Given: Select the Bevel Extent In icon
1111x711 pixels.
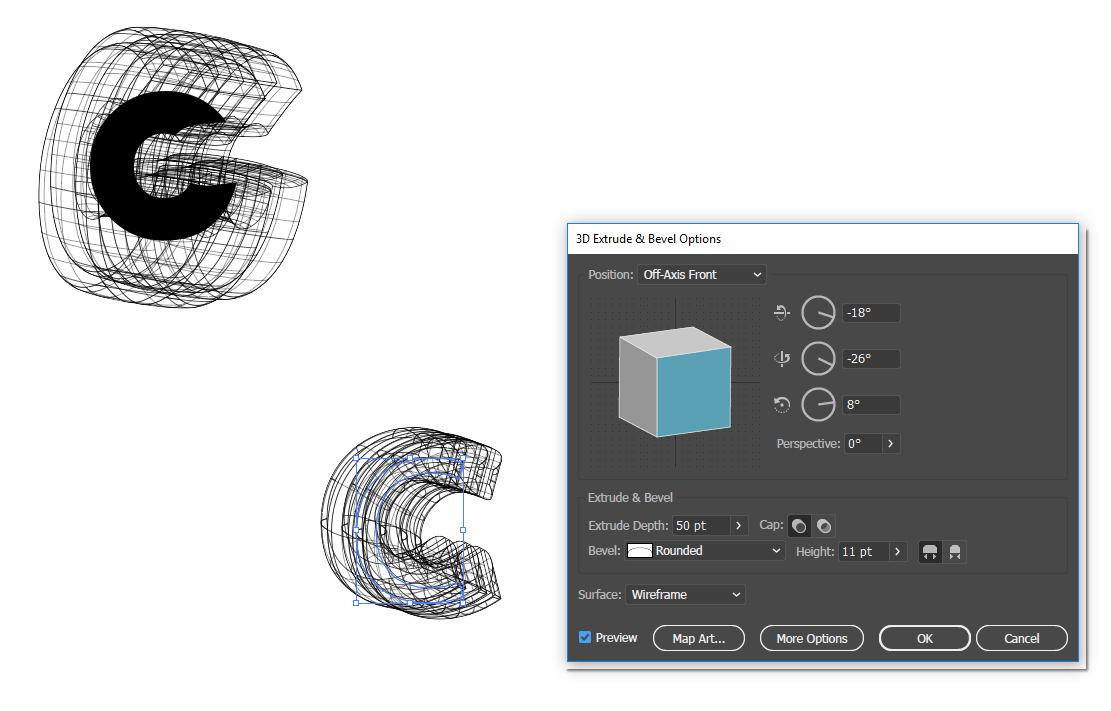Looking at the screenshot, I should click(x=954, y=551).
